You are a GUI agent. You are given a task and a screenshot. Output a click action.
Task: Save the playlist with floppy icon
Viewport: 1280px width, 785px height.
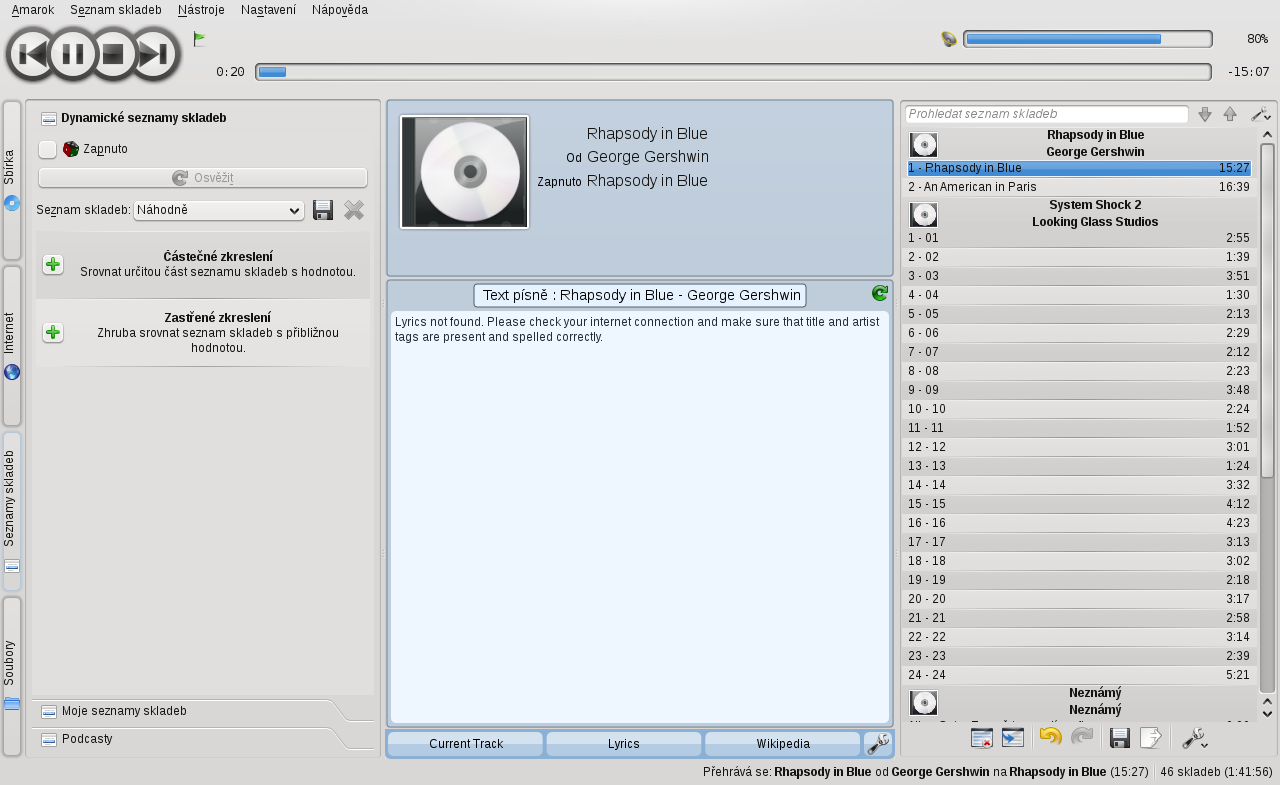point(1120,738)
